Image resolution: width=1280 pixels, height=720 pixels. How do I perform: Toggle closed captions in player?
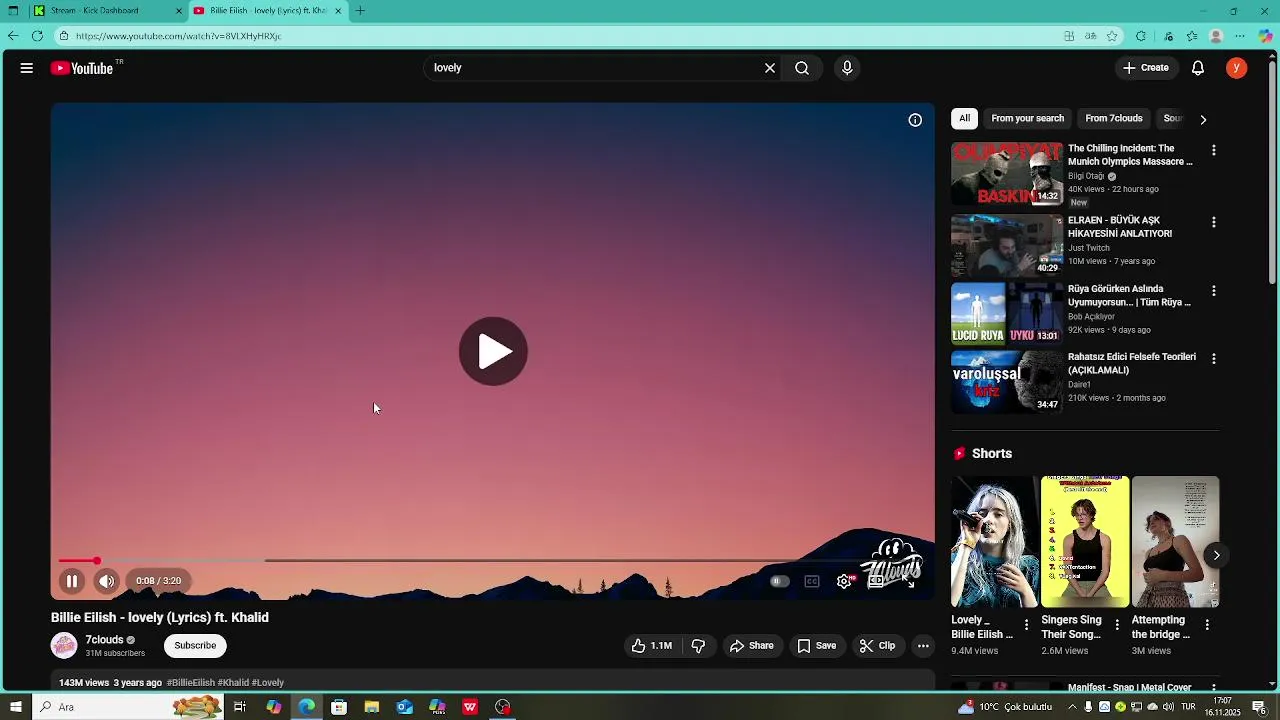812,581
